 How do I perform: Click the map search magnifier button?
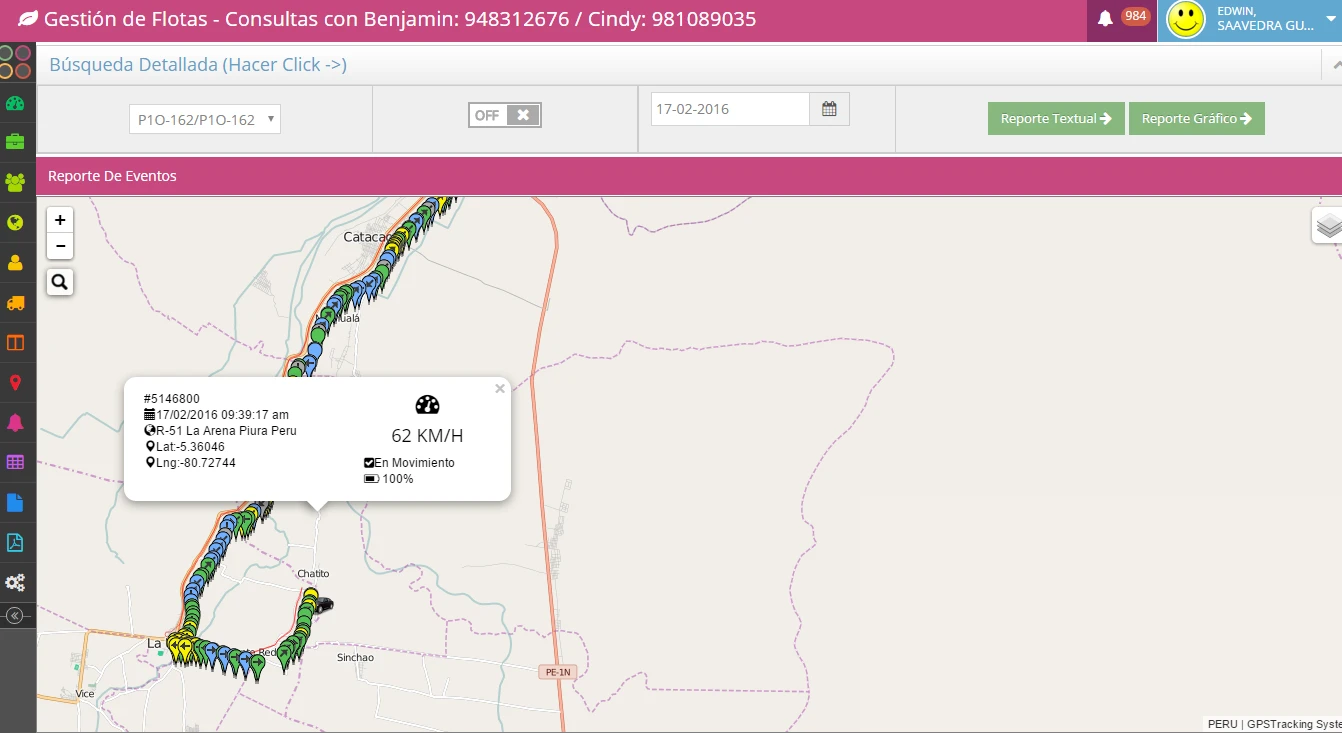pyautogui.click(x=60, y=283)
